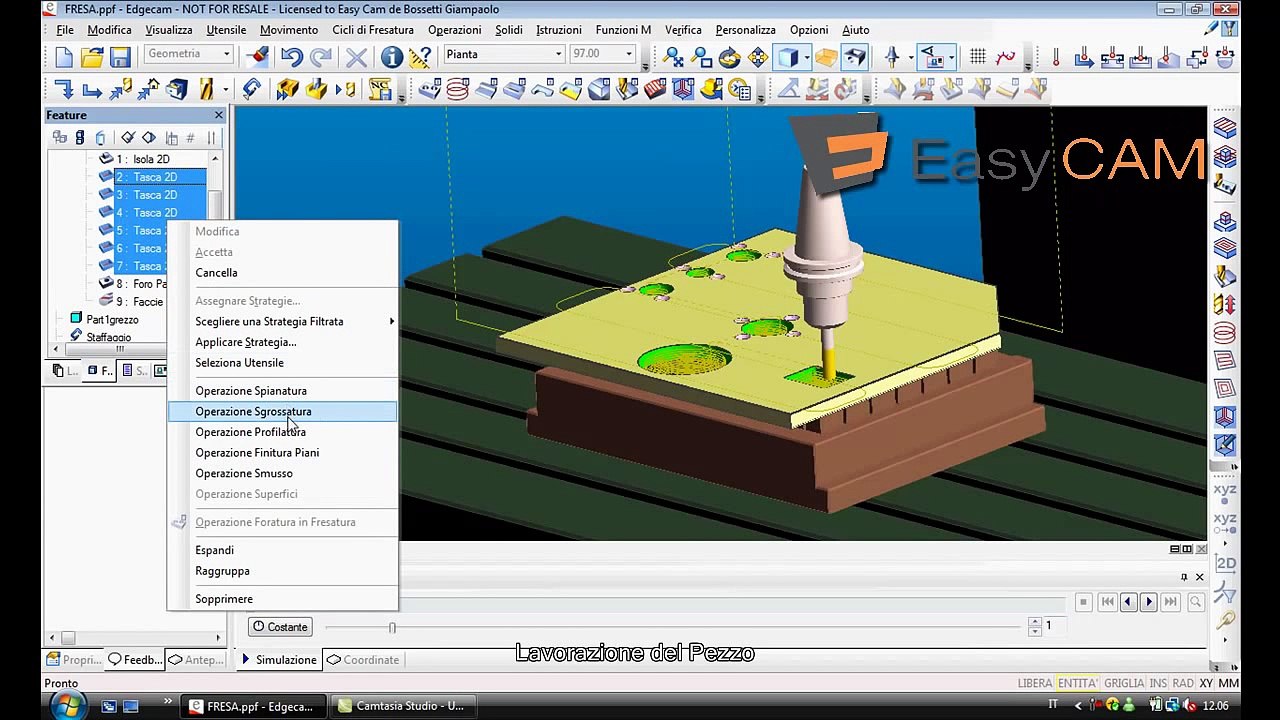1280x720 pixels.
Task: Click the zoom extents magnifier icon
Action: (674, 57)
